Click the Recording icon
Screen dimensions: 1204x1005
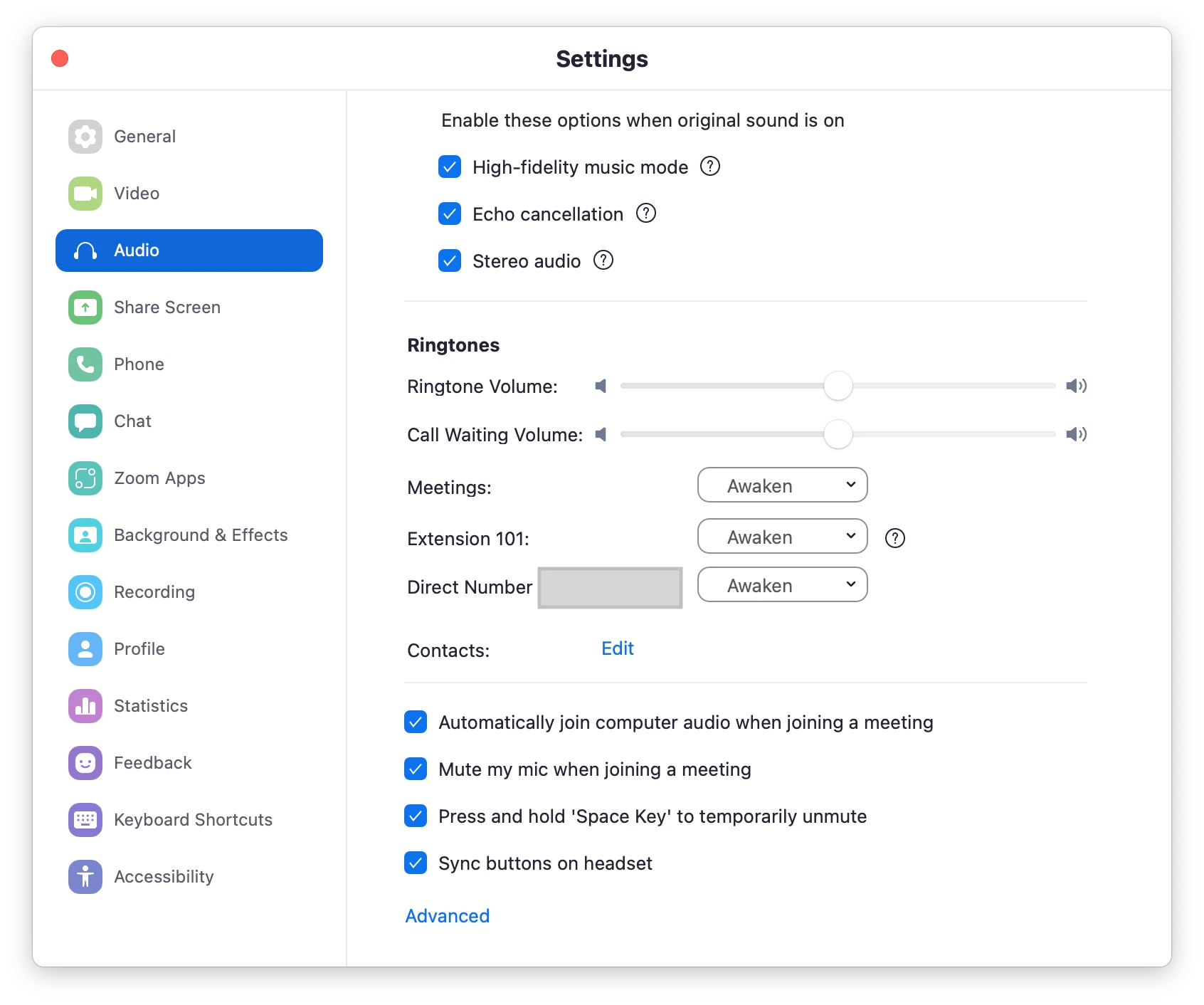[x=85, y=592]
